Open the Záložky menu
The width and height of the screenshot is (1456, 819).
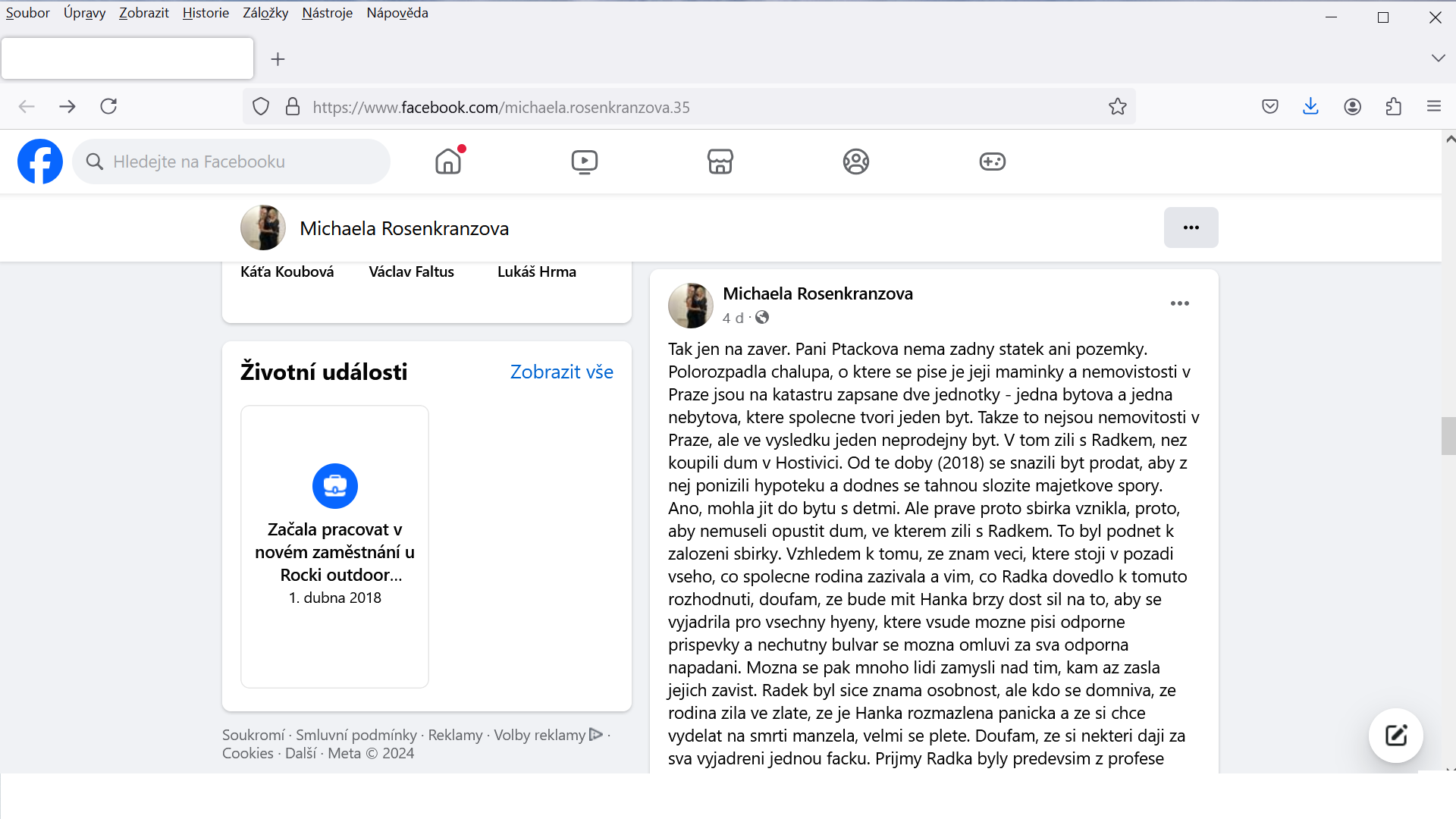(265, 13)
